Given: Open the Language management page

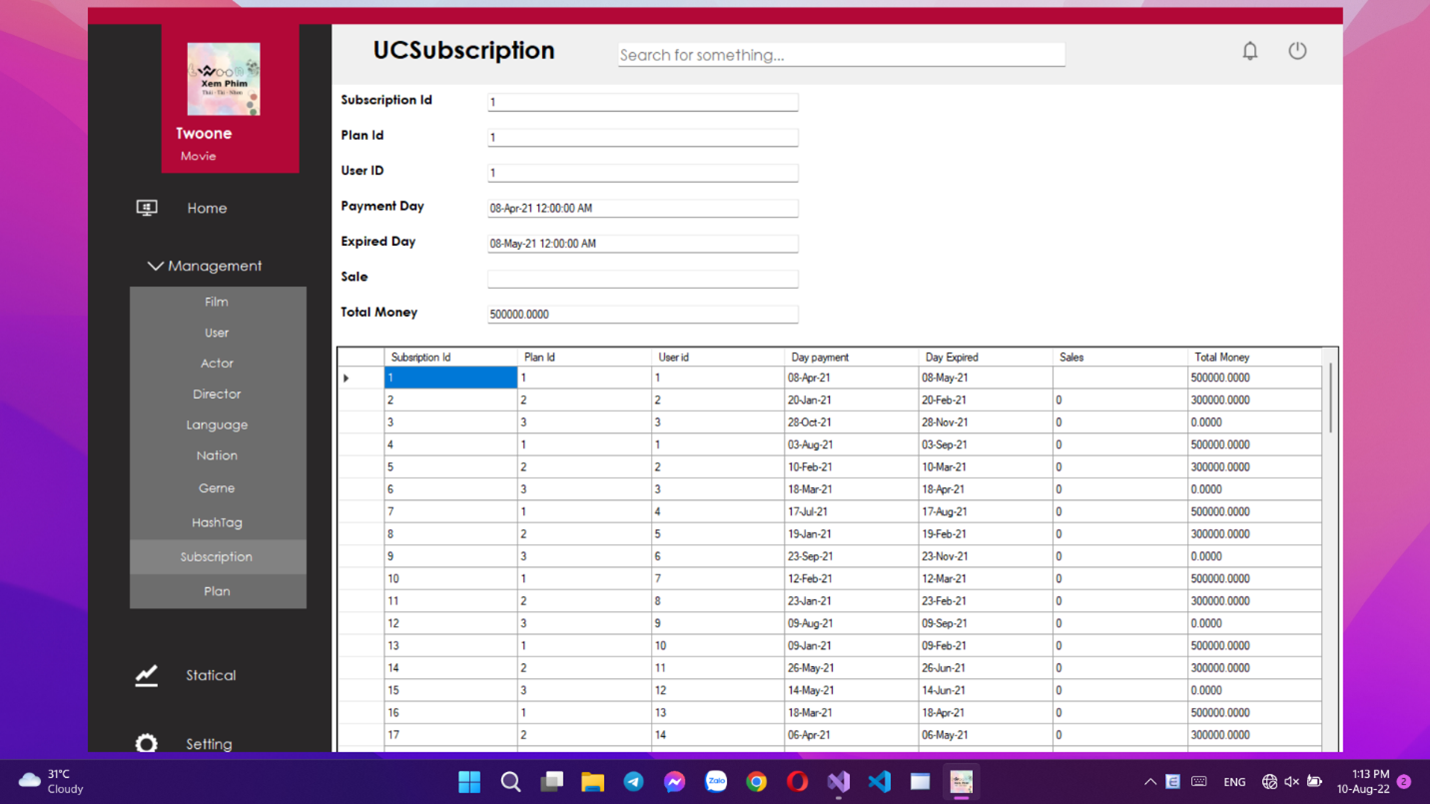Looking at the screenshot, I should [217, 425].
